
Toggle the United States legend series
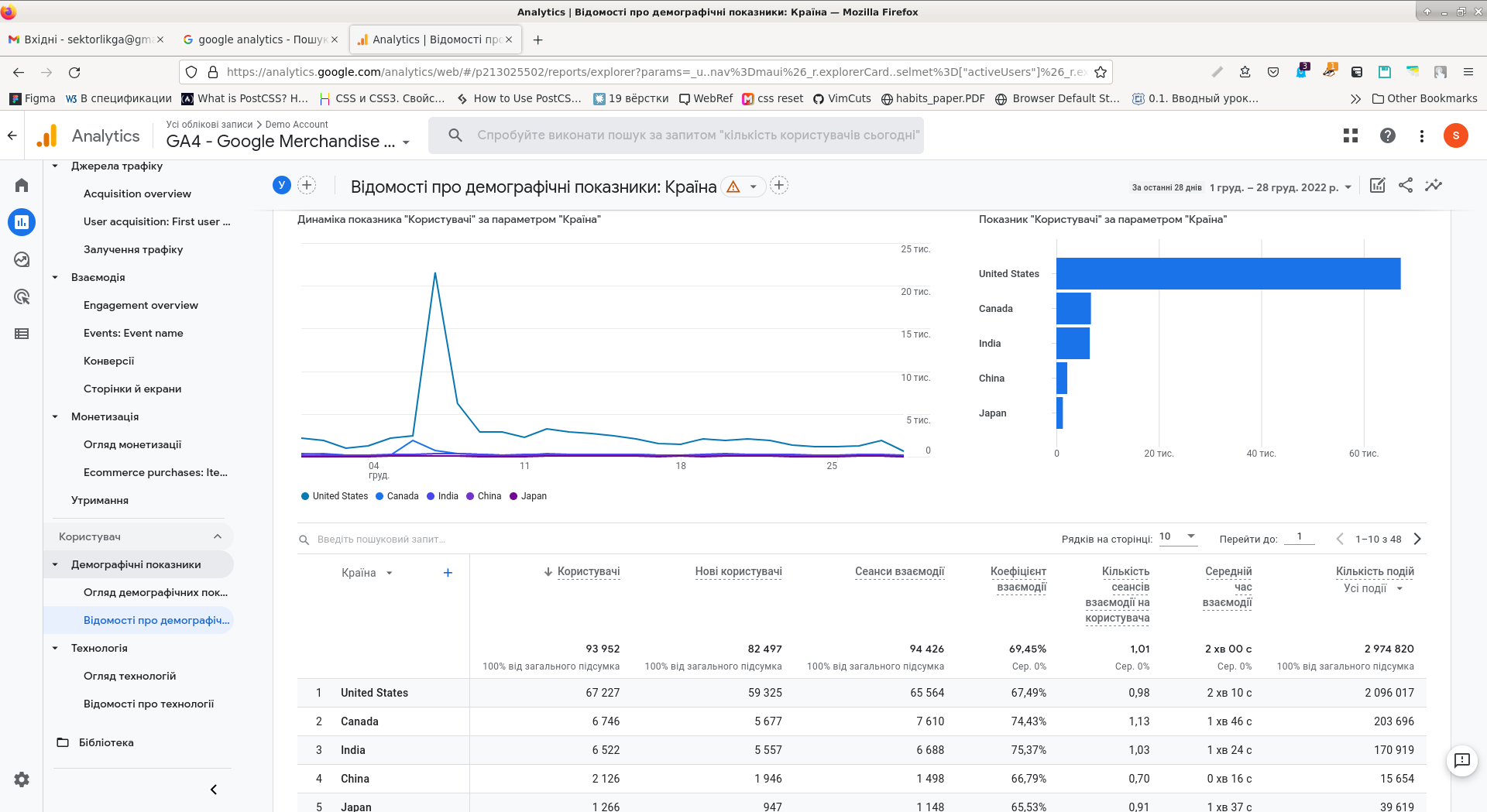(335, 496)
